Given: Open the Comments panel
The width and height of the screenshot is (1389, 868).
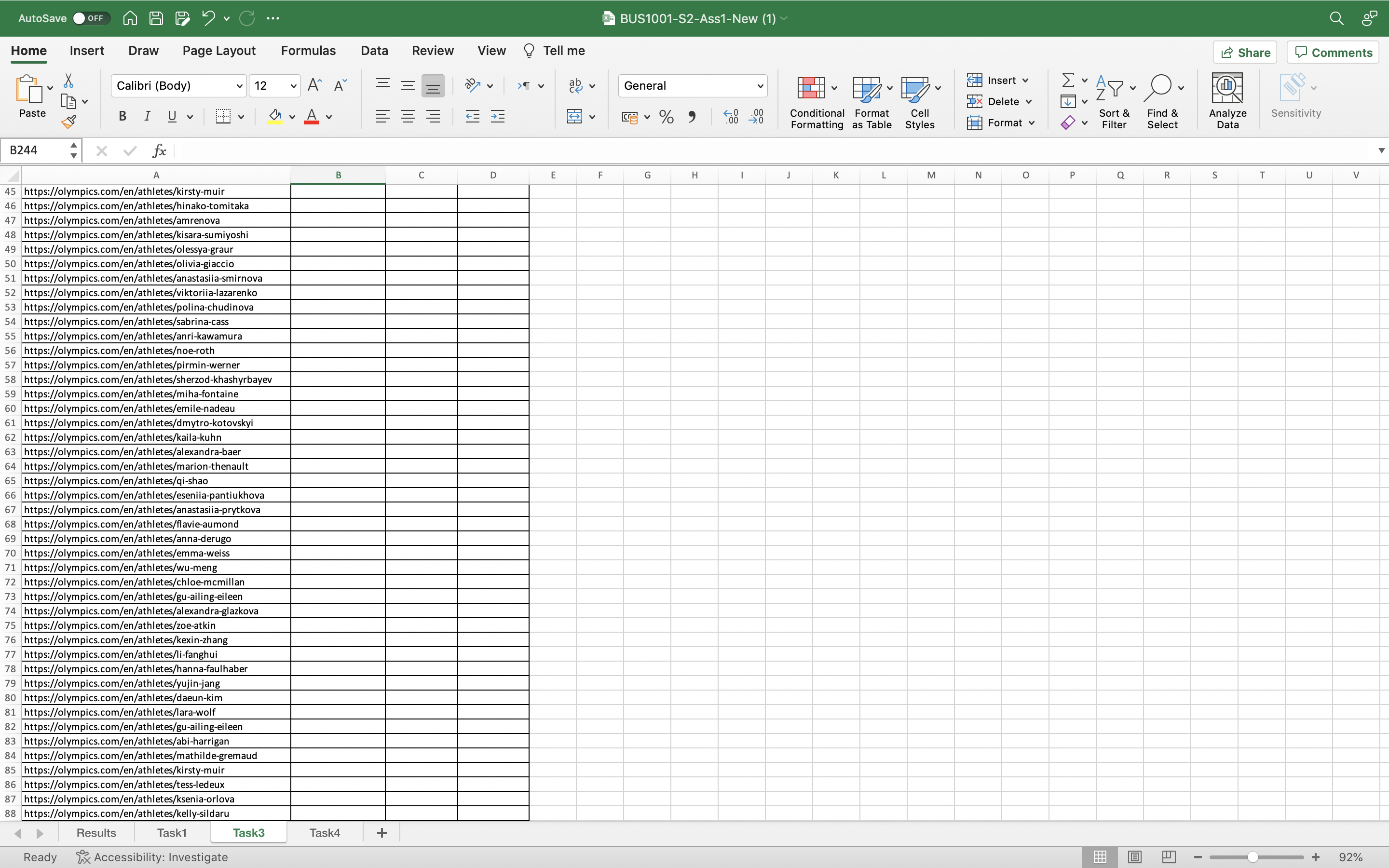Looking at the screenshot, I should click(x=1333, y=52).
